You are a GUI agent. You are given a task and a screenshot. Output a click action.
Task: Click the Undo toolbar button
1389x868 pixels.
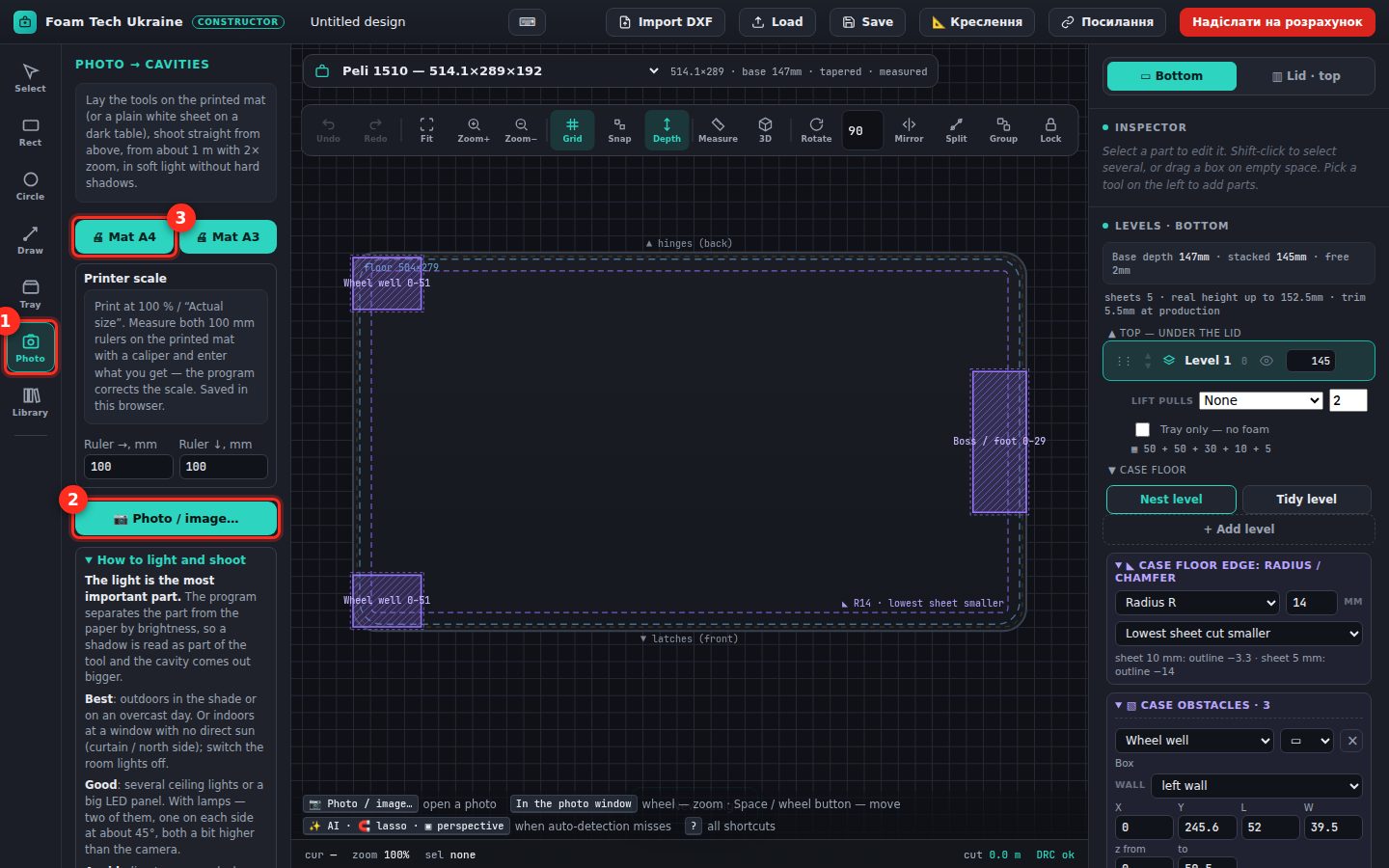[328, 130]
